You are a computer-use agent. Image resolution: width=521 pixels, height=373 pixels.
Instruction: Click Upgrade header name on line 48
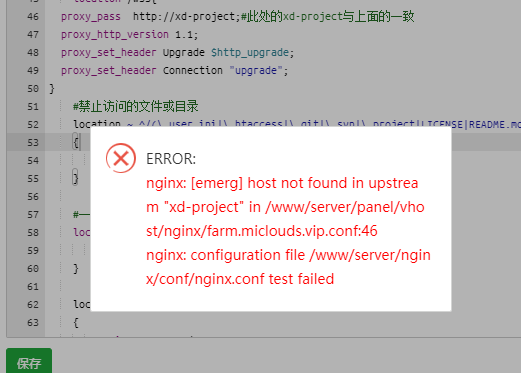(x=184, y=52)
